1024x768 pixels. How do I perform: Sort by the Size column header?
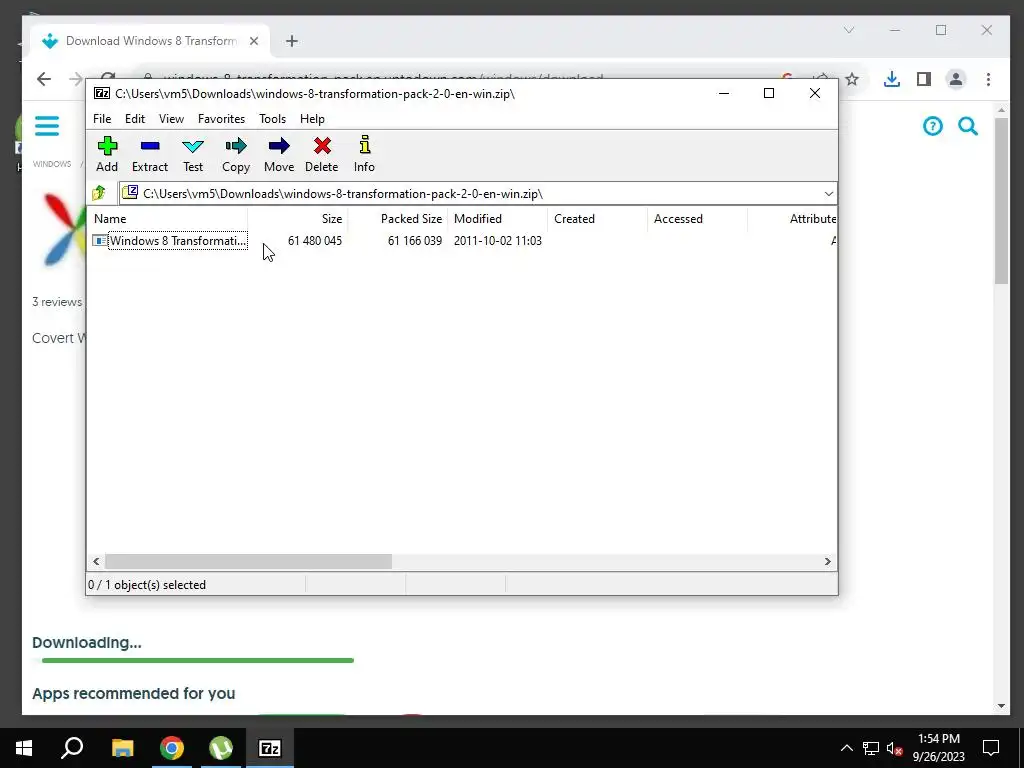pyautogui.click(x=297, y=219)
